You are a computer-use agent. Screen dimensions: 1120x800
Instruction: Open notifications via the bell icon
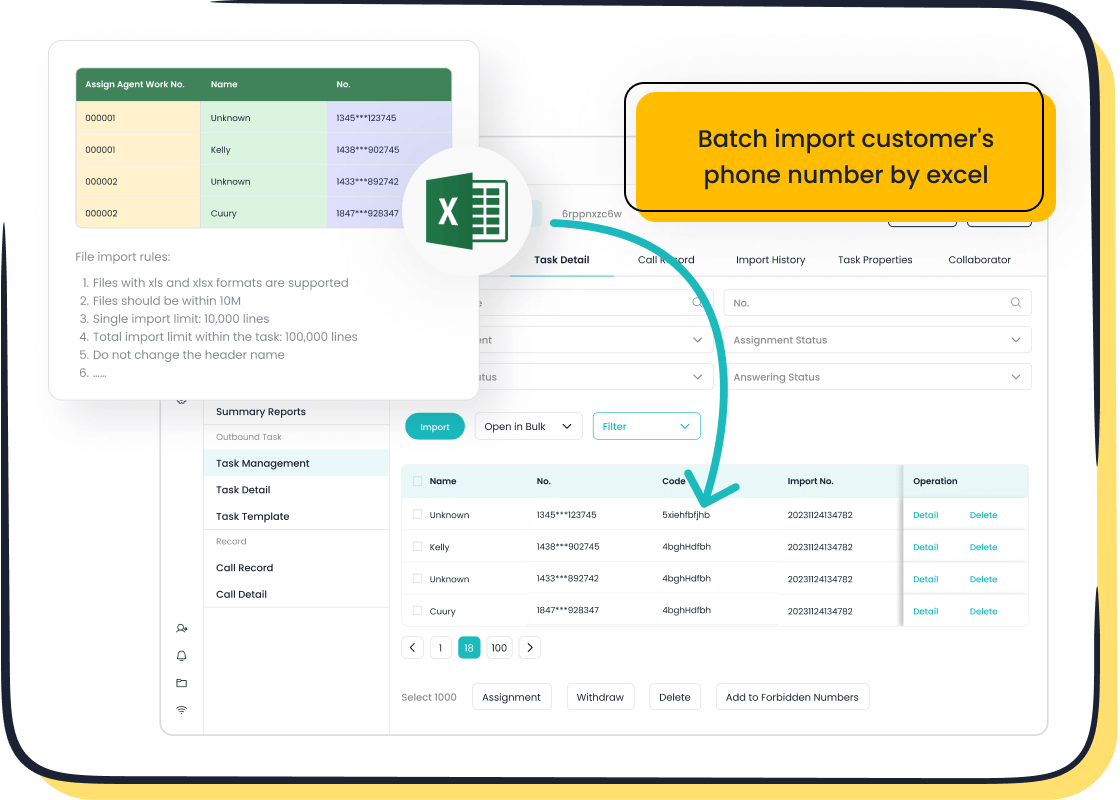pos(181,656)
